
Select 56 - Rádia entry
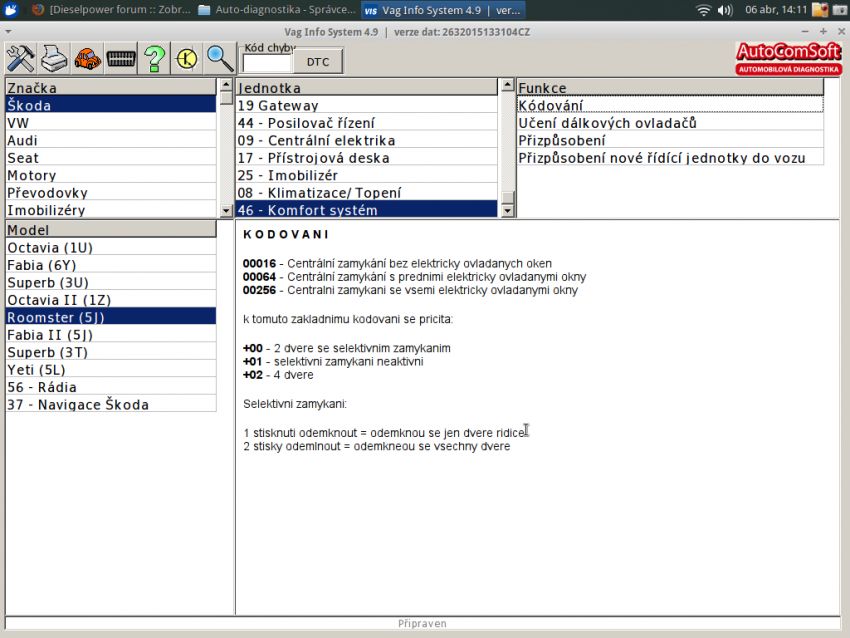[x=111, y=387]
